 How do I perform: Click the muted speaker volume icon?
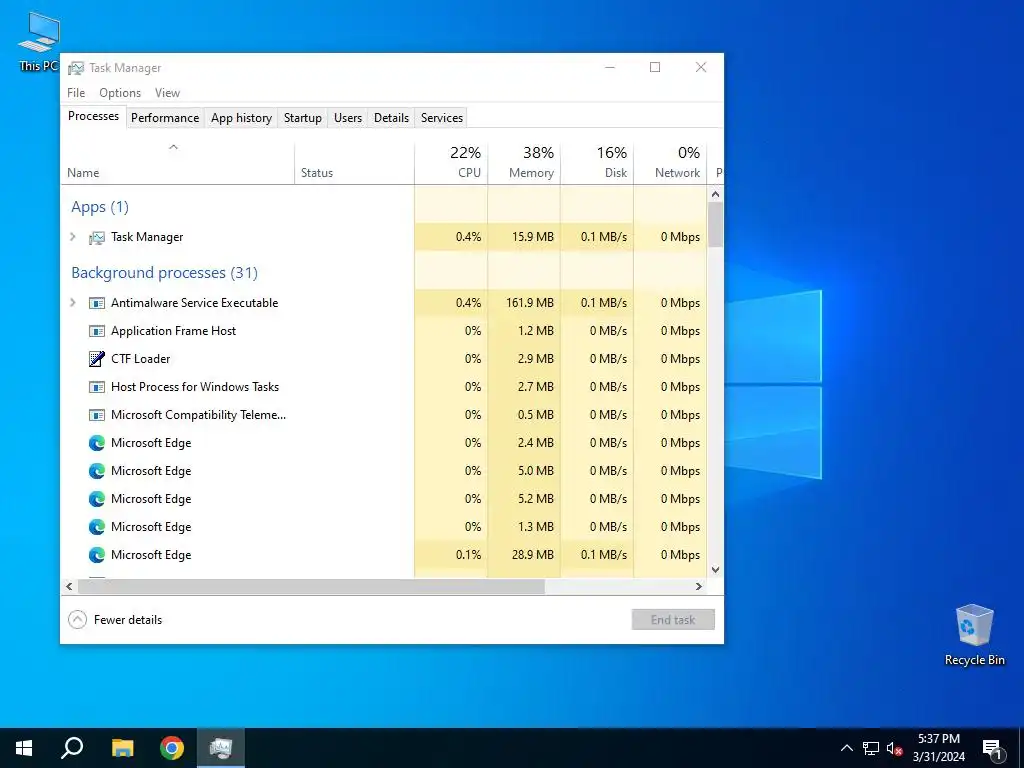pos(894,748)
